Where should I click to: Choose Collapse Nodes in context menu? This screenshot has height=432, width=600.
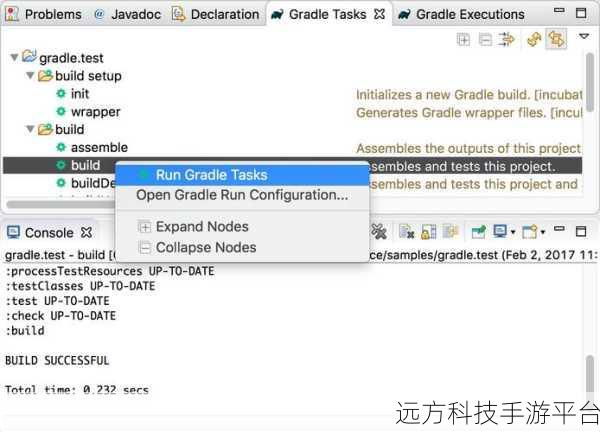click(242, 247)
